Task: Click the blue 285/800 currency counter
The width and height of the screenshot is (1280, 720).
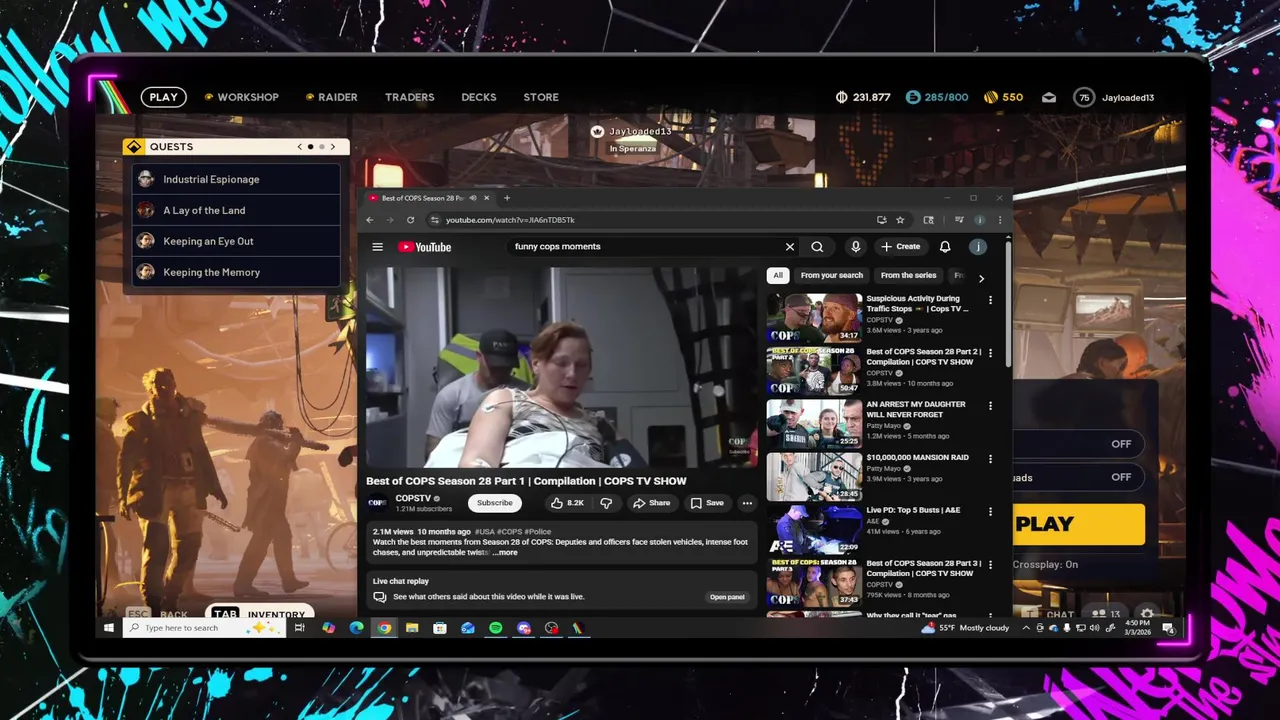Action: point(937,97)
